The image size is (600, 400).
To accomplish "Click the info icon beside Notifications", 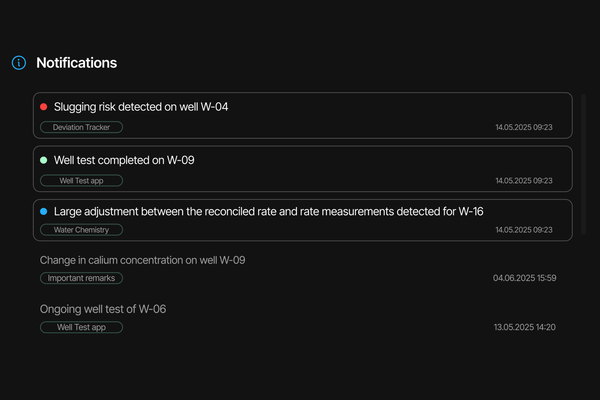I will [18, 63].
